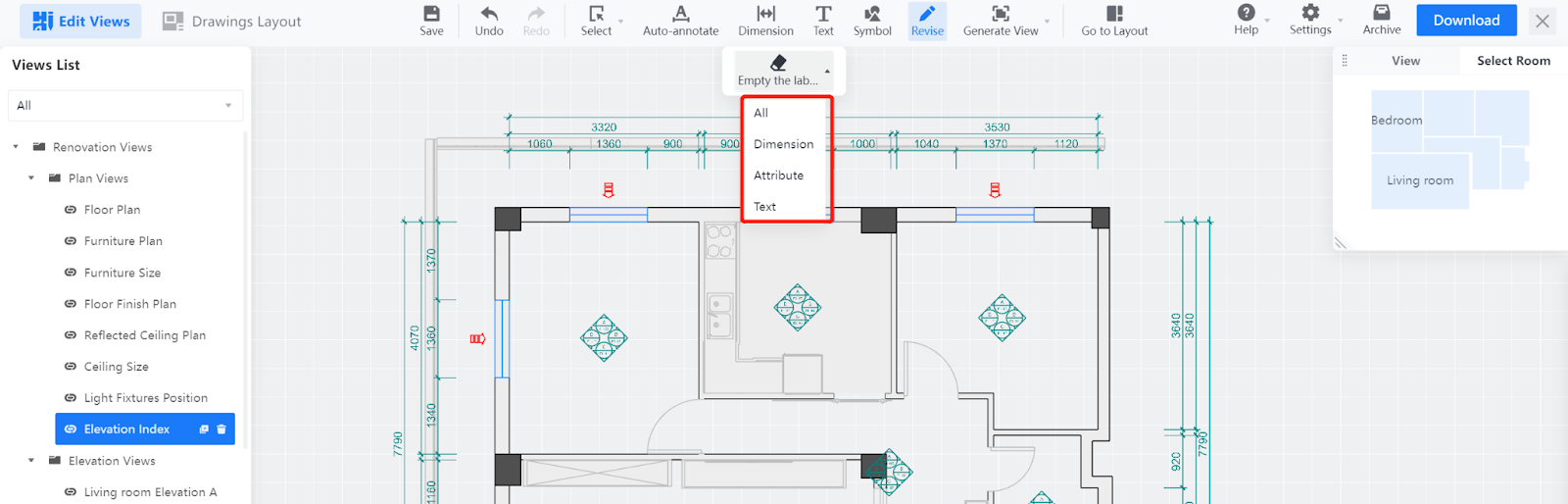
Task: Click the Redo arrow icon
Action: coord(536,14)
